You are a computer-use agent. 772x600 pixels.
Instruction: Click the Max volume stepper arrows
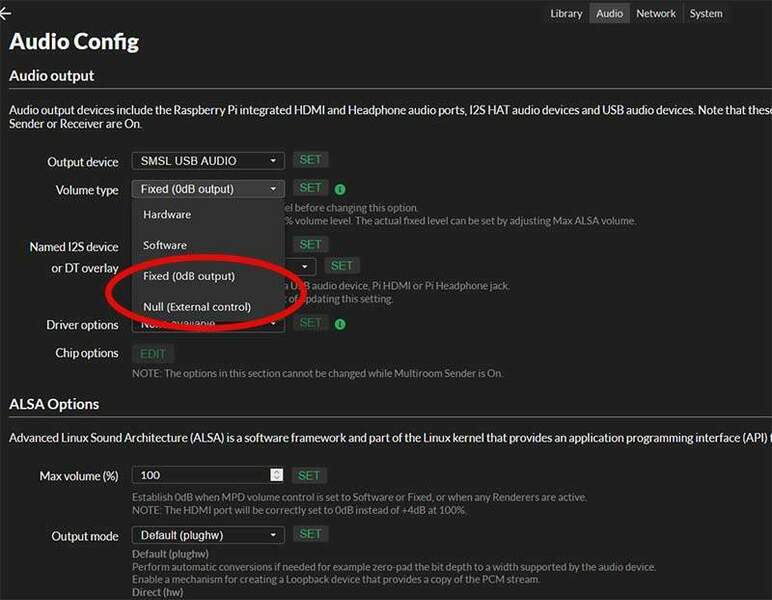277,476
